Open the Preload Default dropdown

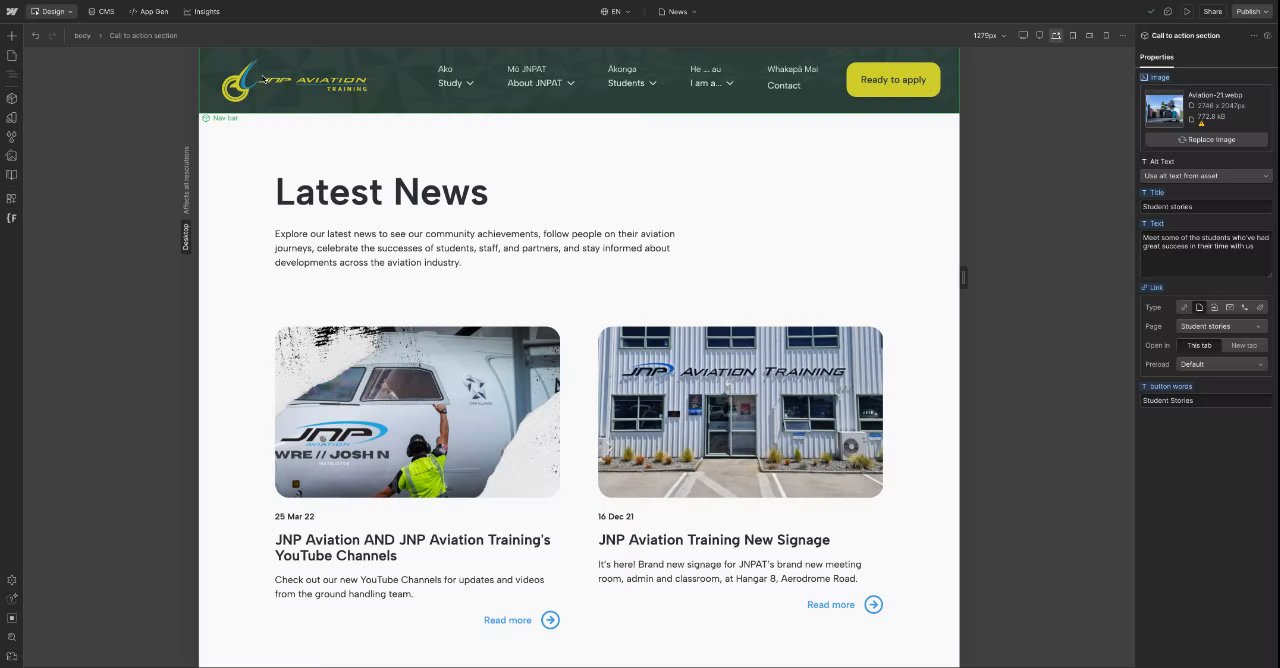tap(1222, 364)
